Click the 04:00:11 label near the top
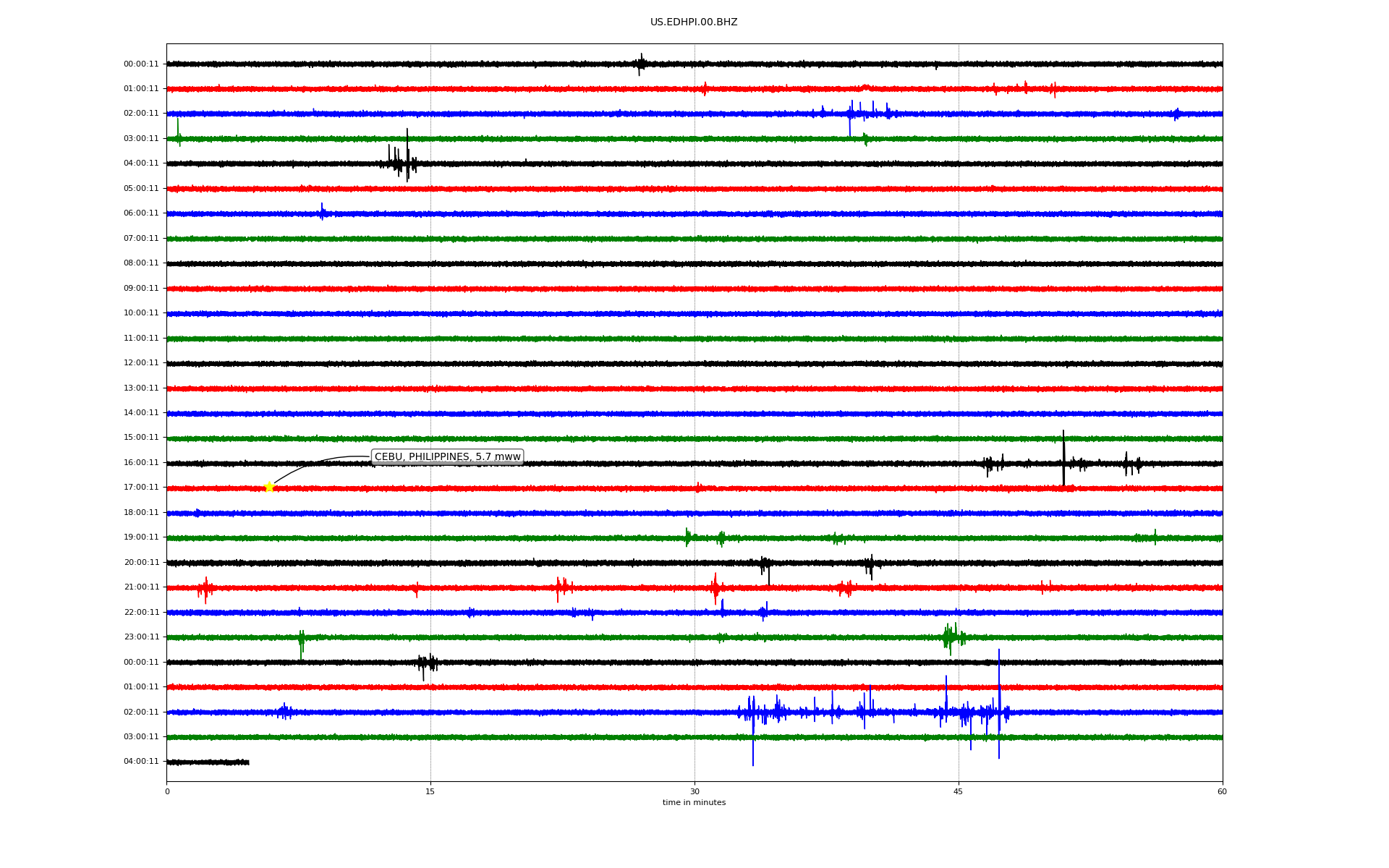Screen dimensions: 1389x868 coord(141,163)
